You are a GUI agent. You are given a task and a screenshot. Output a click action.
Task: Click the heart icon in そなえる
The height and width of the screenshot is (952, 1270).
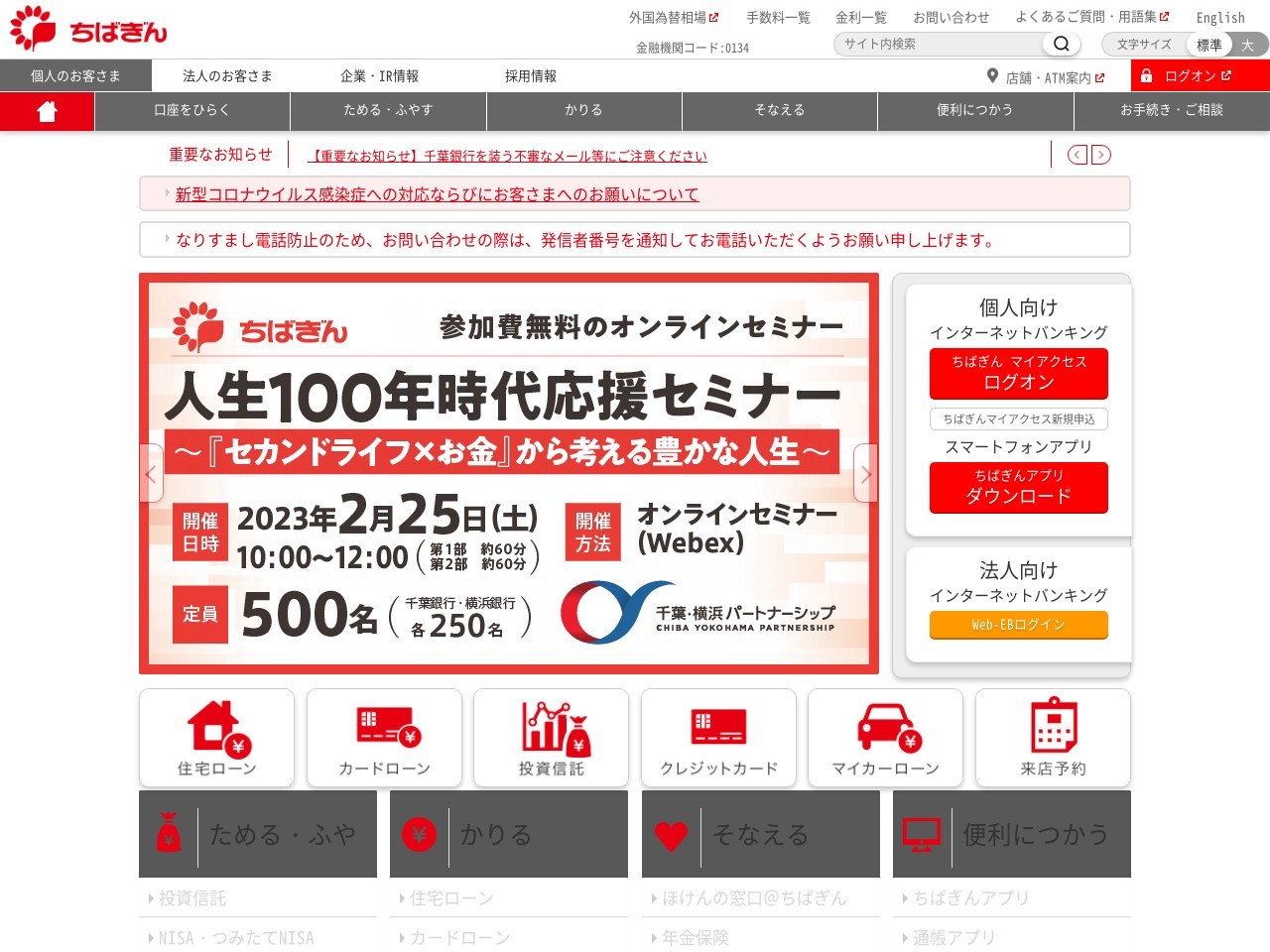click(671, 836)
